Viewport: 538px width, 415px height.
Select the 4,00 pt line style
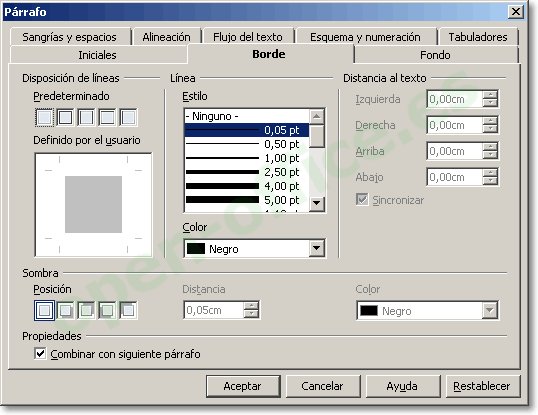point(246,186)
